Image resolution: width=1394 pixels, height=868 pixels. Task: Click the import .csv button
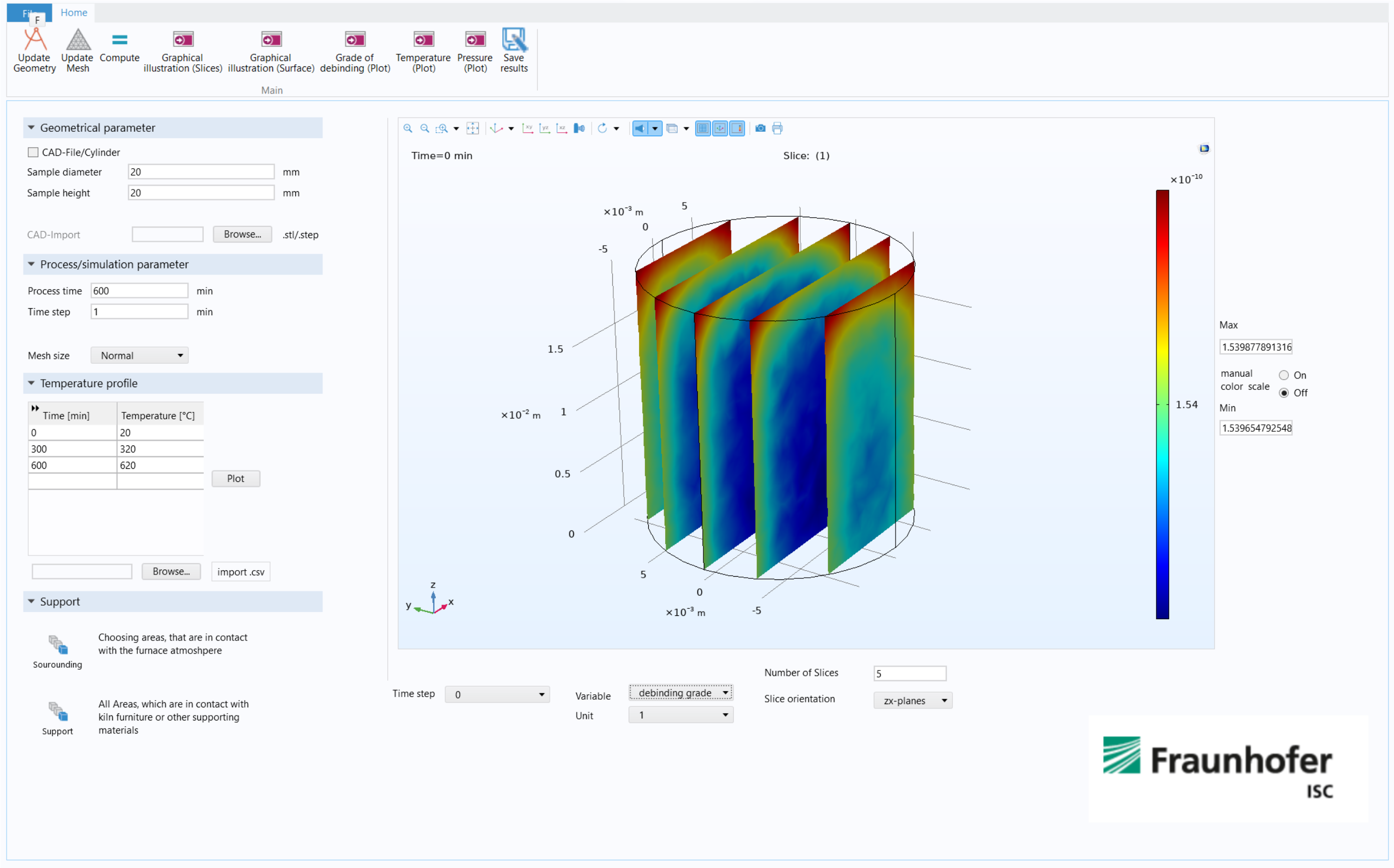241,572
